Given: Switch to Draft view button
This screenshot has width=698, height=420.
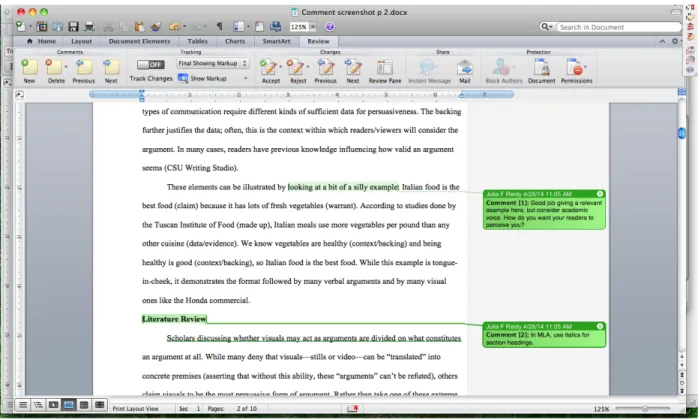Looking at the screenshot, I should click(x=23, y=405).
